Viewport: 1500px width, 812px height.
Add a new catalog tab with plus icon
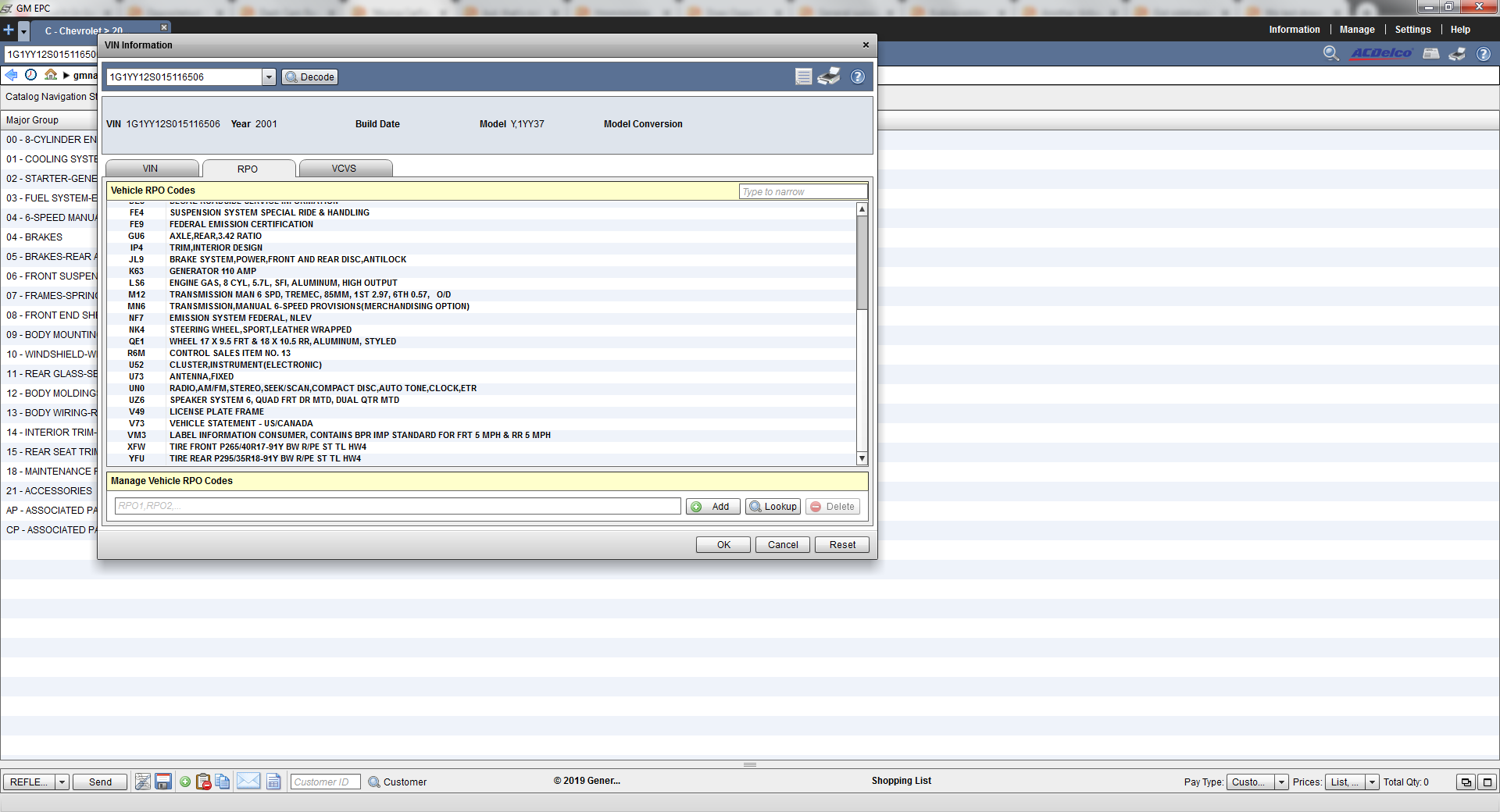pyautogui.click(x=9, y=30)
